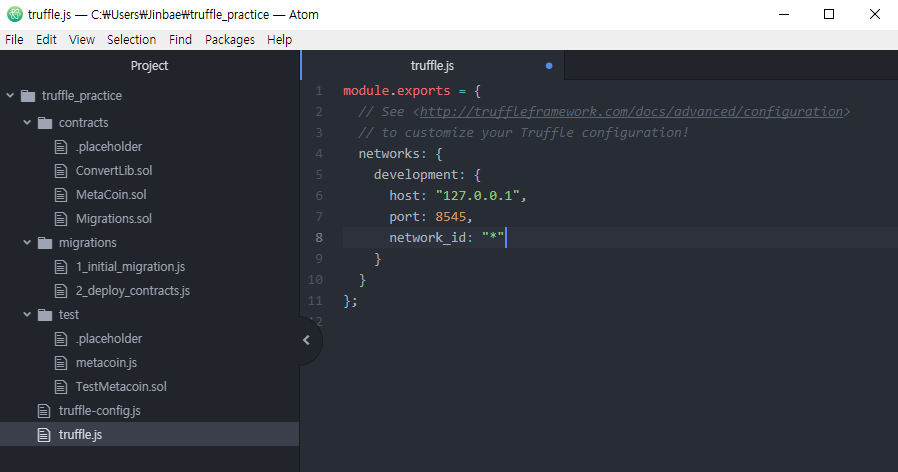Maximize the Atom window
Image resolution: width=898 pixels, height=472 pixels.
click(829, 14)
